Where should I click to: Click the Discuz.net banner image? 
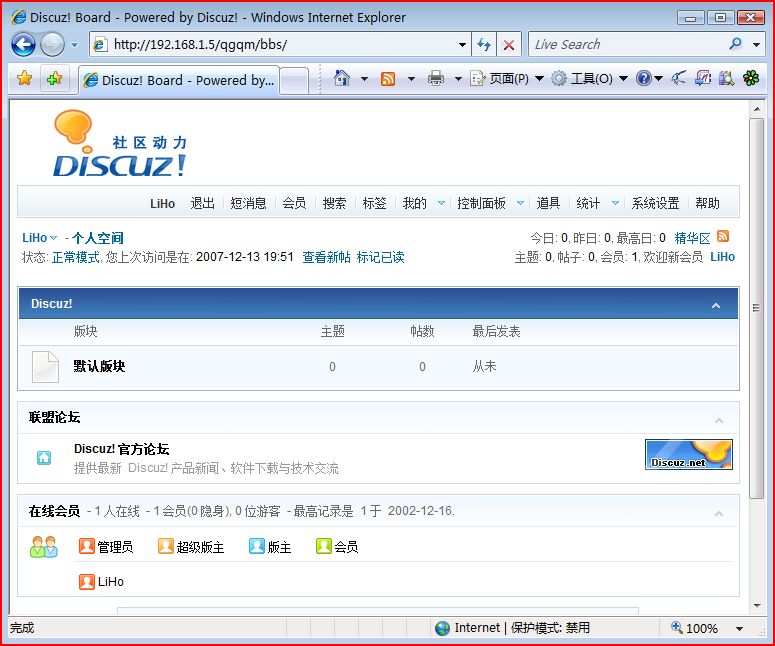(x=689, y=454)
